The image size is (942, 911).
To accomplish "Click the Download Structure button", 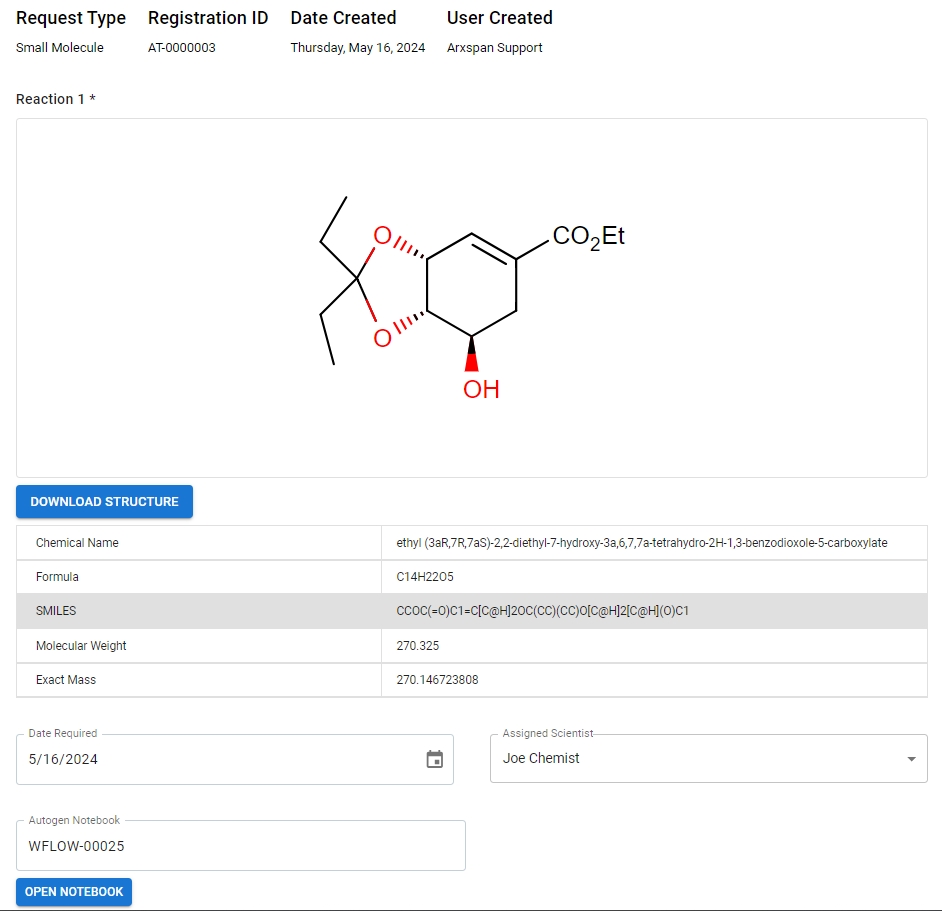I will click(104, 502).
